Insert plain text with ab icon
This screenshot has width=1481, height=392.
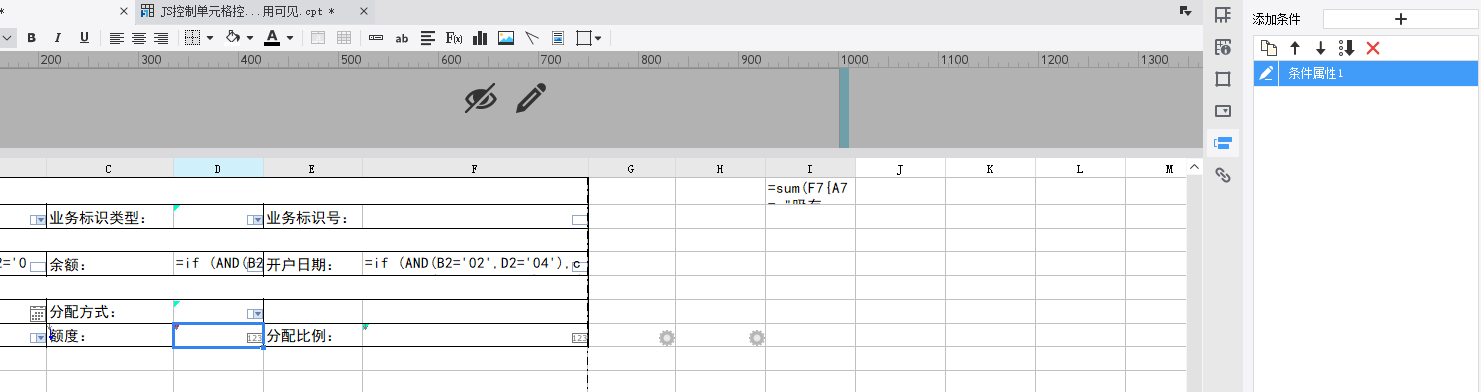[402, 38]
